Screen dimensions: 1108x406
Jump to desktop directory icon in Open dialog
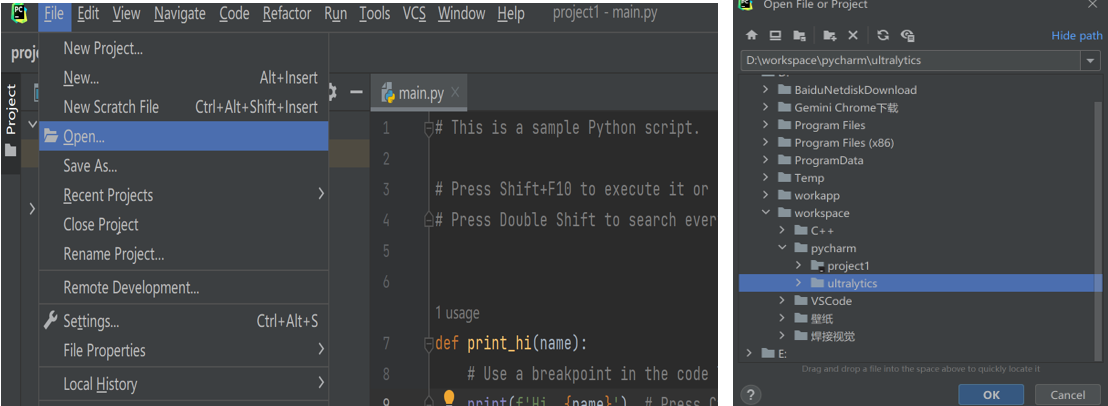(x=775, y=35)
